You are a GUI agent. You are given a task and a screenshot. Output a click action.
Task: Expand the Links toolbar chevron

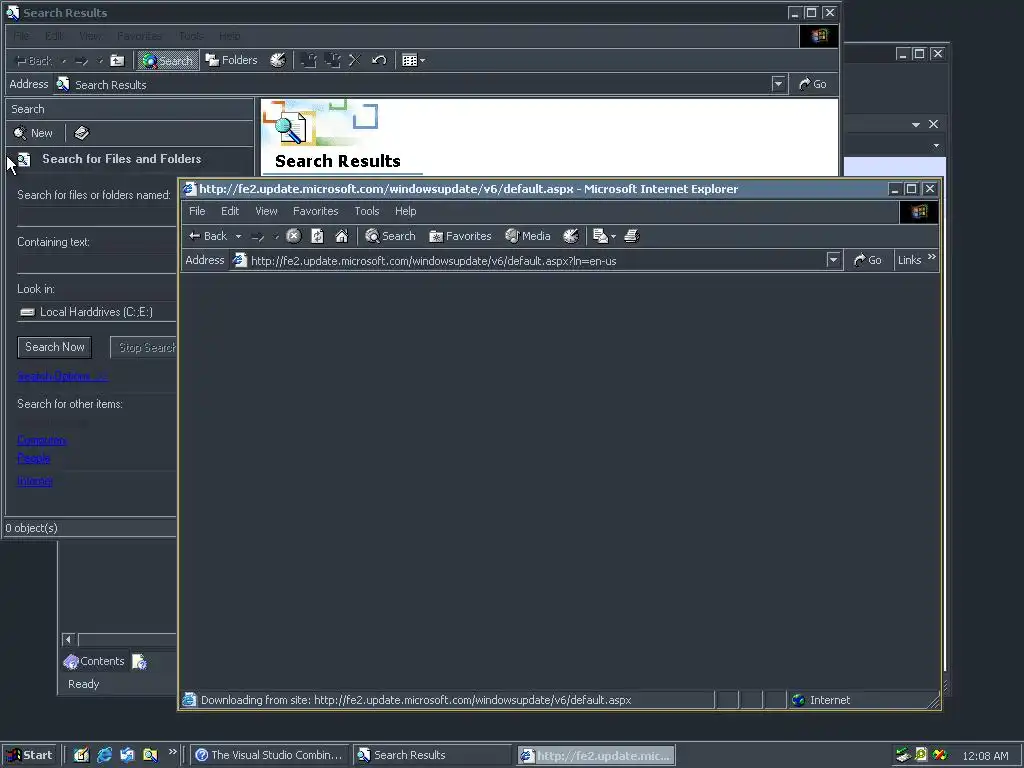point(932,257)
